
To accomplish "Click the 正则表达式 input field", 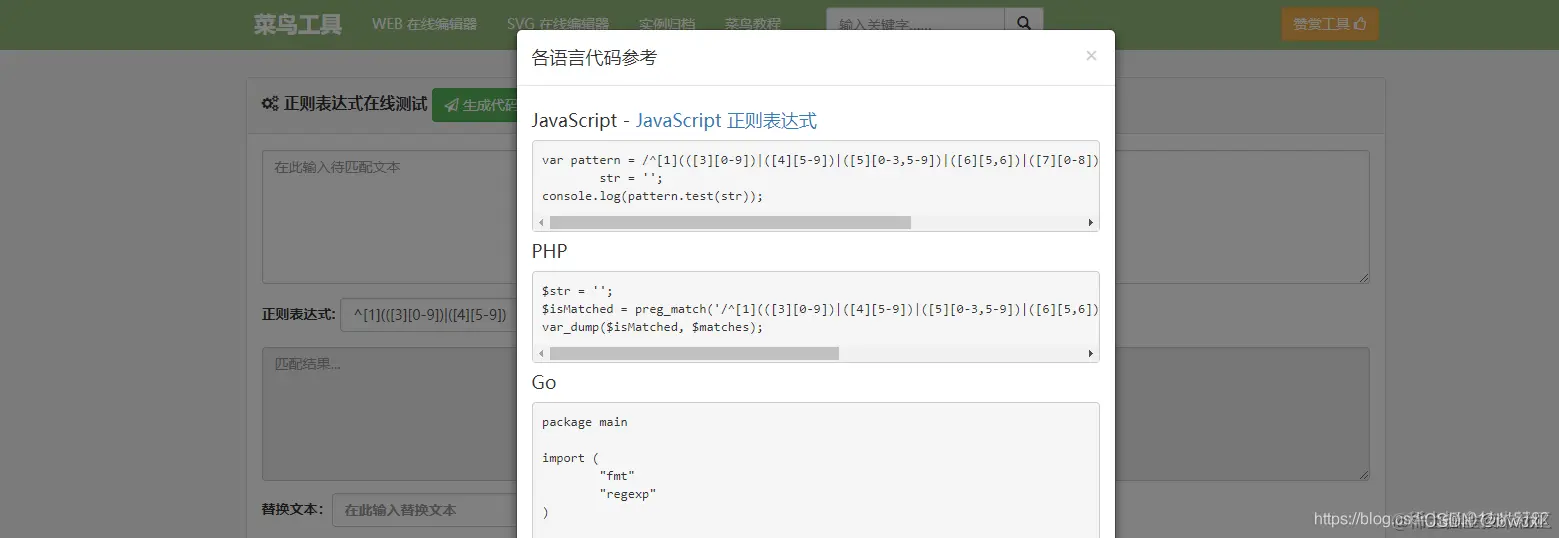I will pyautogui.click(x=428, y=314).
